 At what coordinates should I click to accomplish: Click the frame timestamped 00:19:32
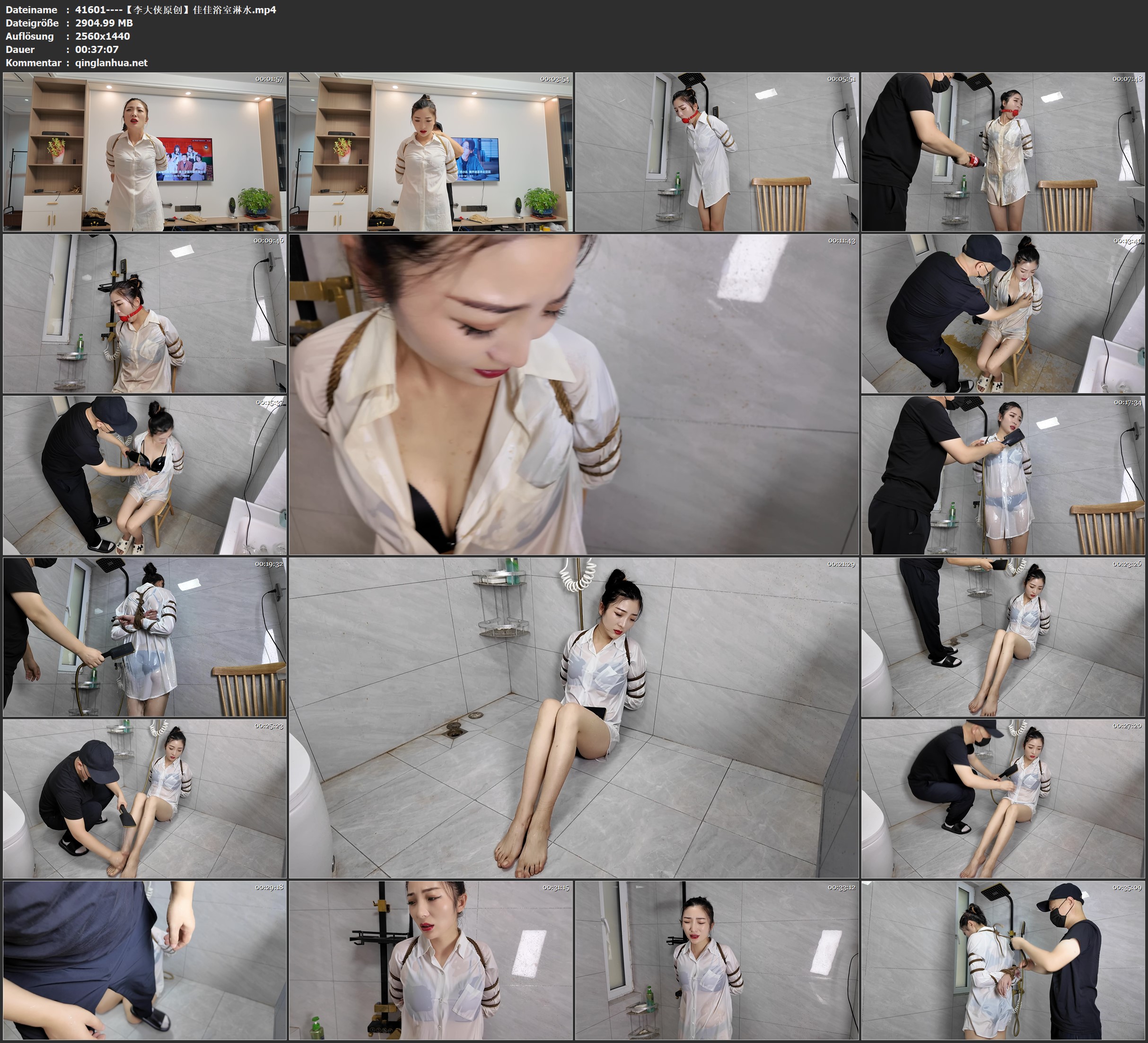tap(145, 637)
